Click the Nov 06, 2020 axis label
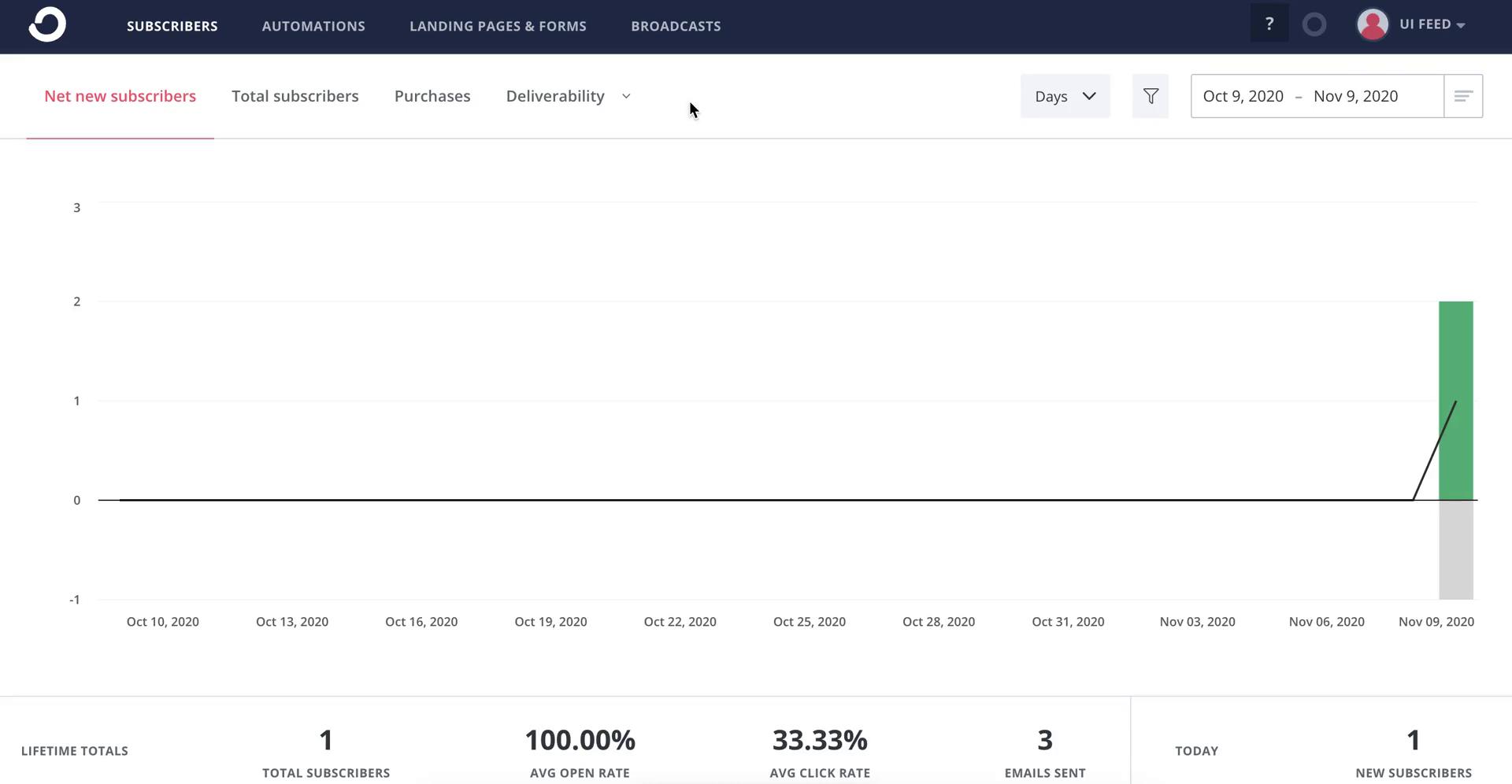 pyautogui.click(x=1327, y=622)
